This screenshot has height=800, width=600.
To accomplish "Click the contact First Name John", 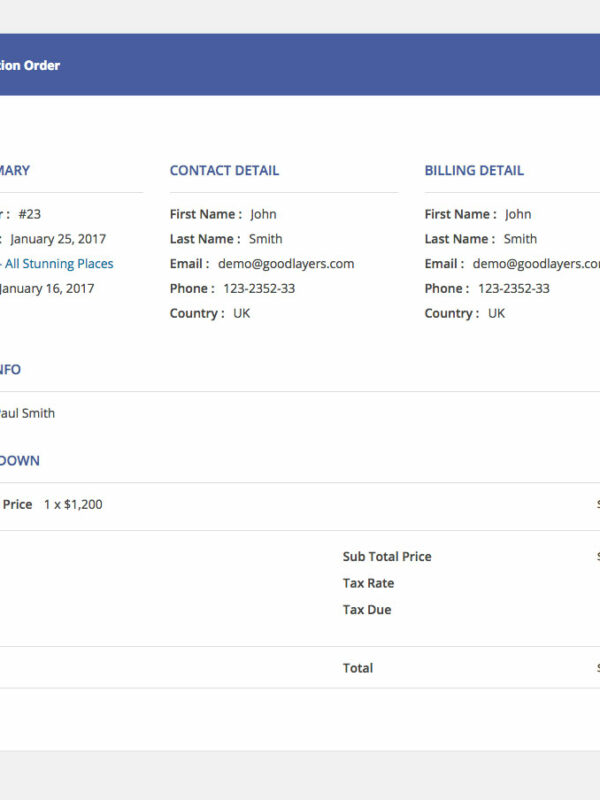I will tap(263, 214).
